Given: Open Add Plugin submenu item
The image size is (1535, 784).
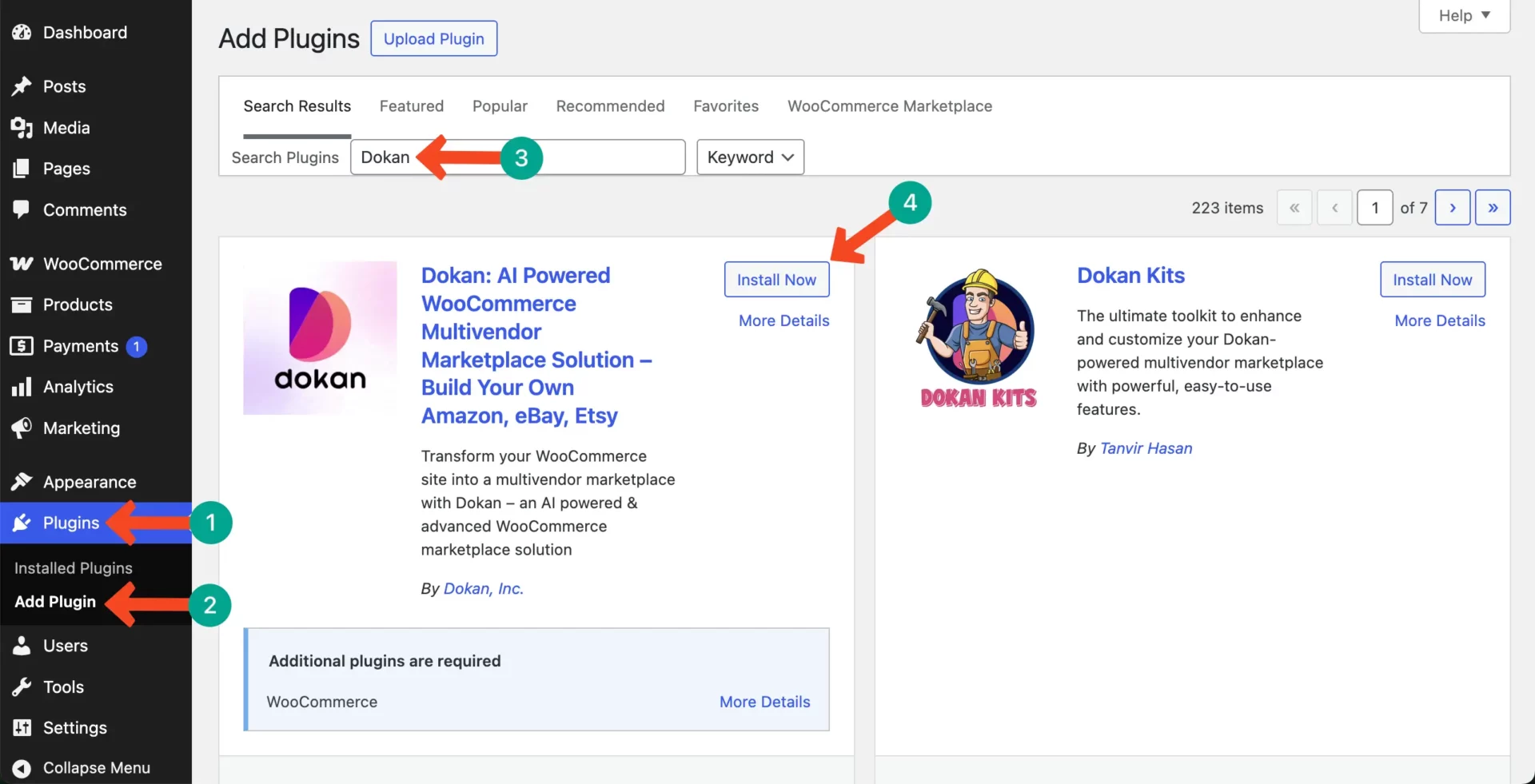Looking at the screenshot, I should point(55,602).
